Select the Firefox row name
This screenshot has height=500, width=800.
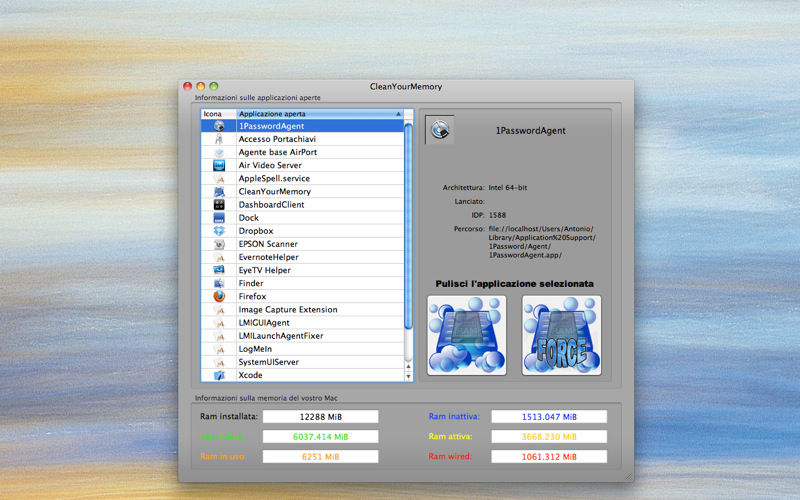(252, 296)
